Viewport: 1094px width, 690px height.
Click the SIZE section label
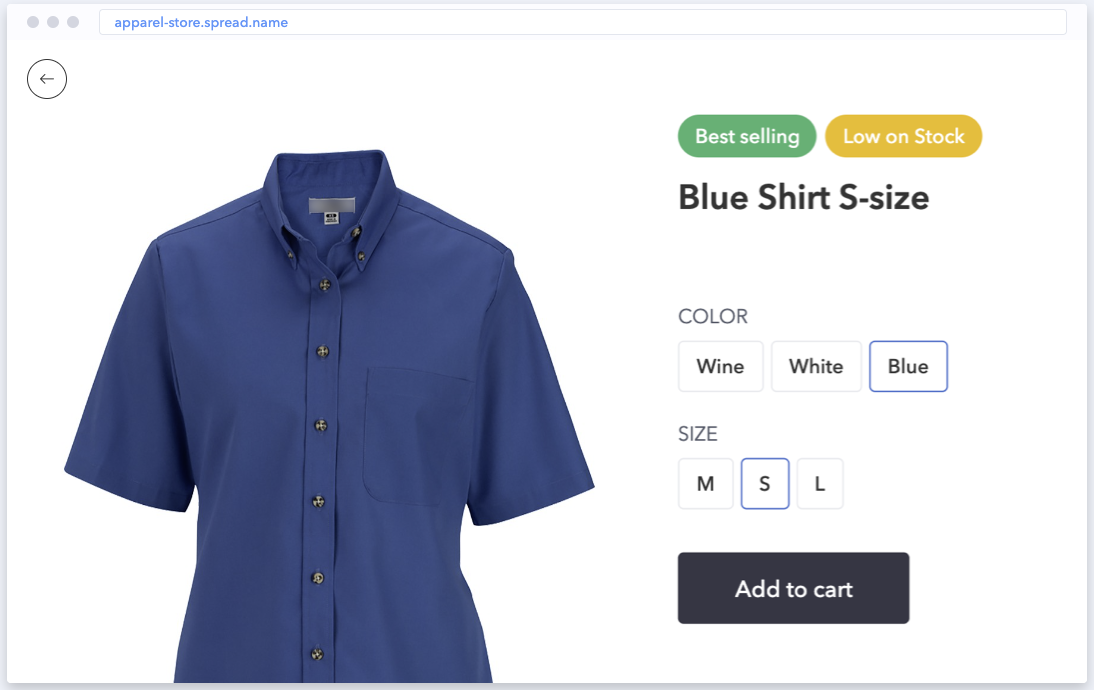[x=697, y=434]
